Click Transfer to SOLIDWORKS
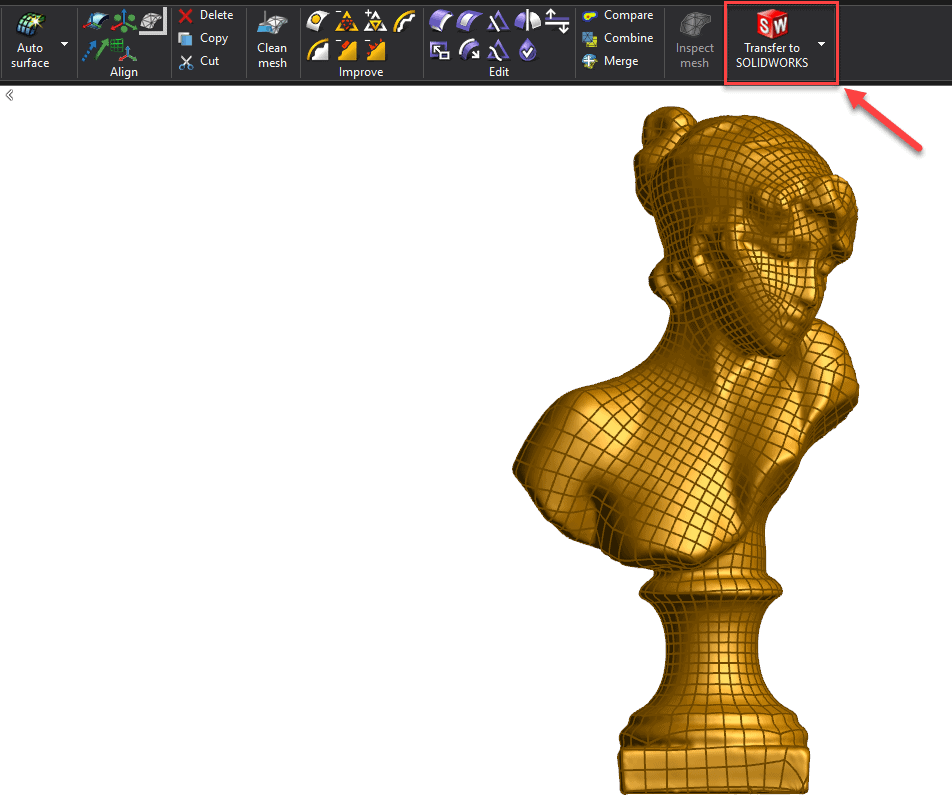This screenshot has width=952, height=805. (x=772, y=40)
